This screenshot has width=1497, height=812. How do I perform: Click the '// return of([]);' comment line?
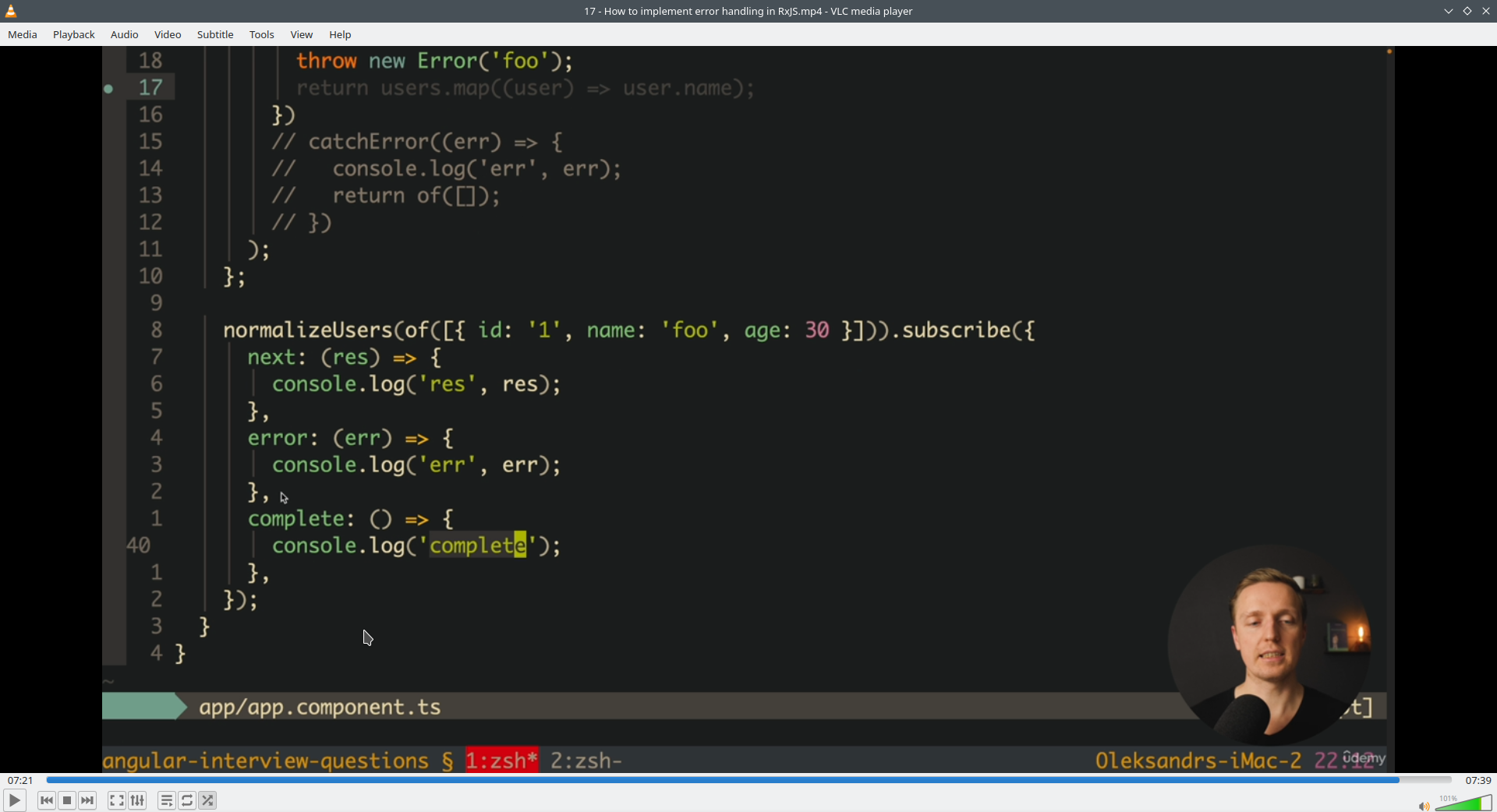386,196
